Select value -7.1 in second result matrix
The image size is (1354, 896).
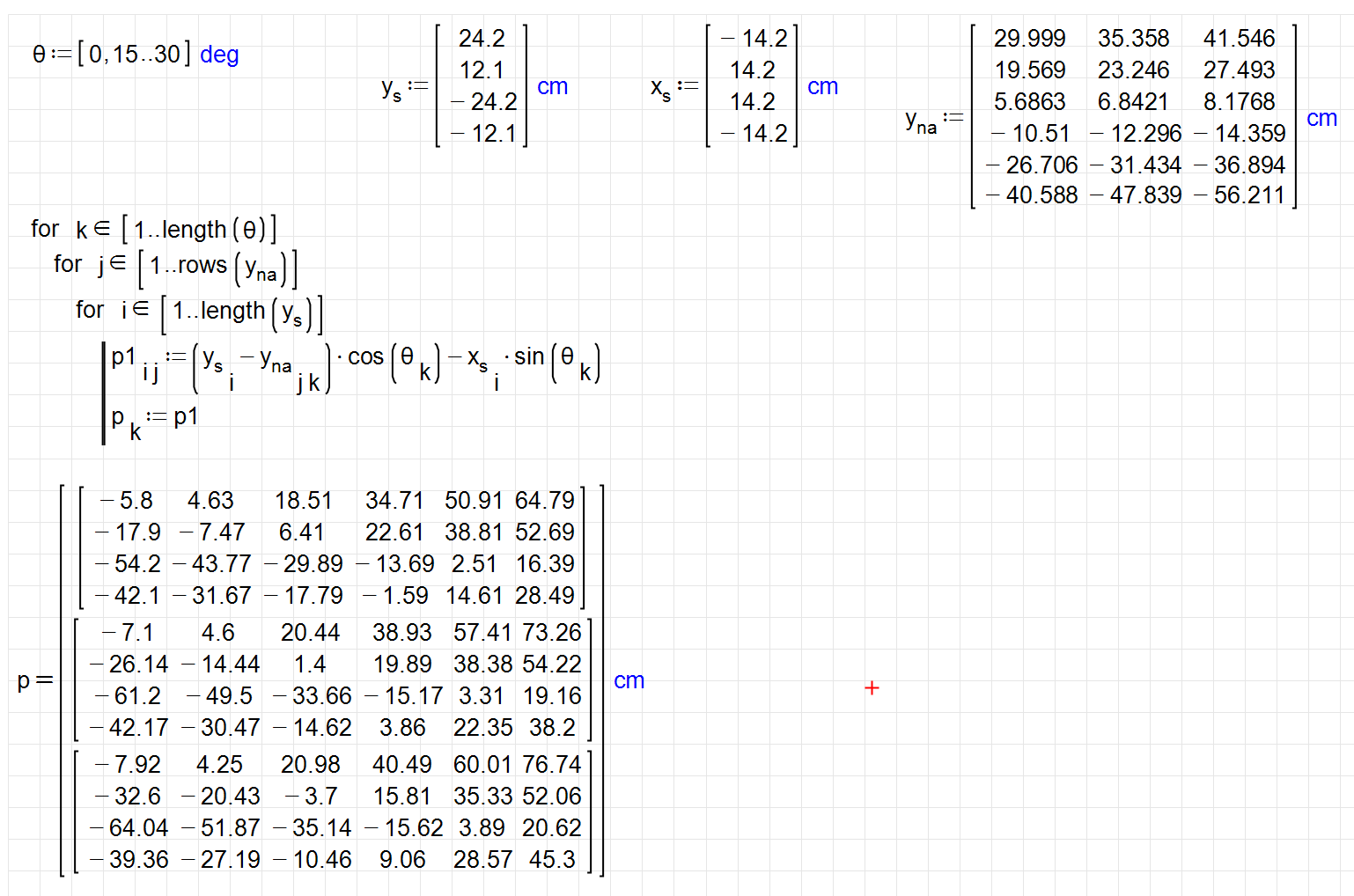[x=128, y=632]
